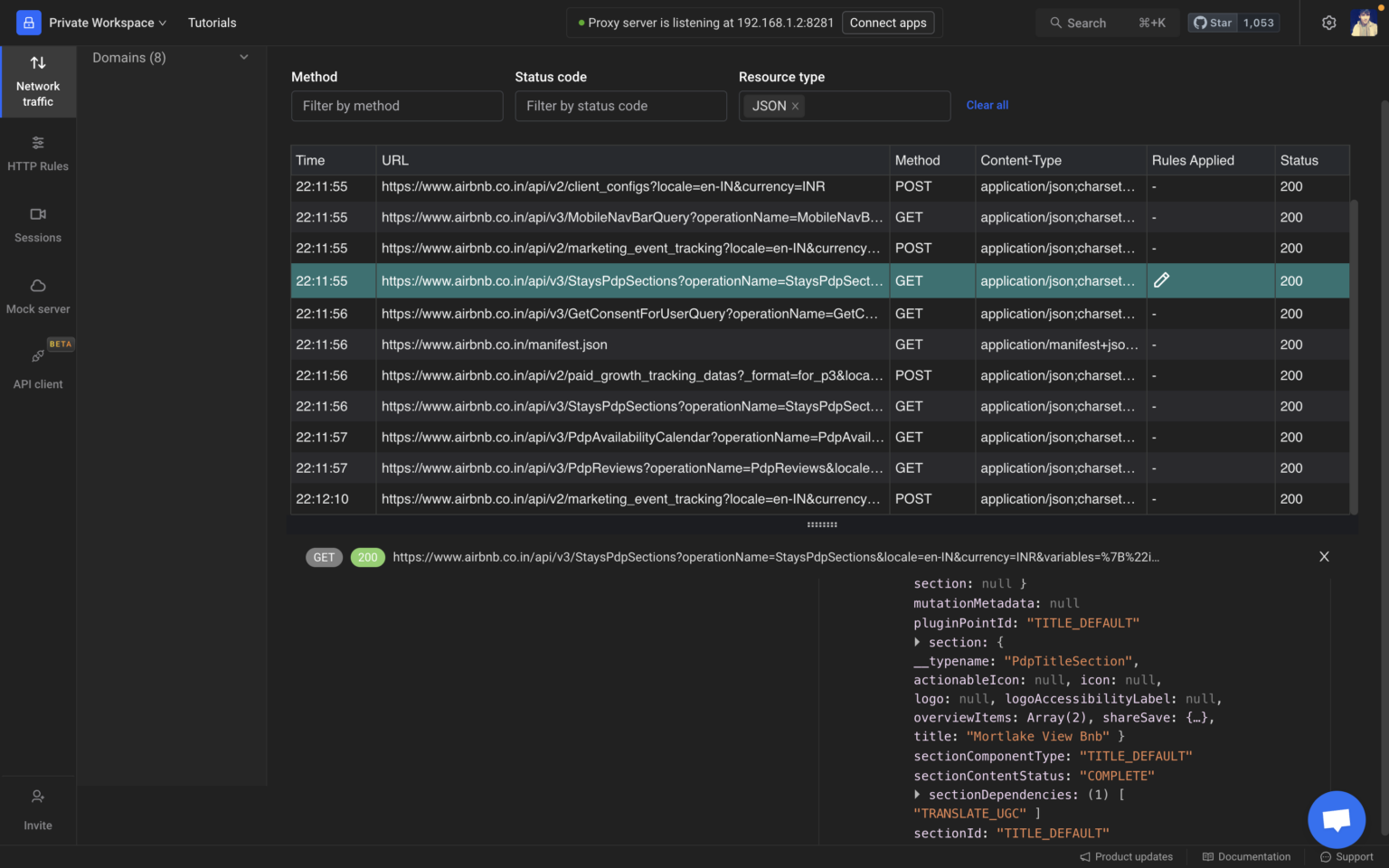Open the settings gear

coord(1328,23)
